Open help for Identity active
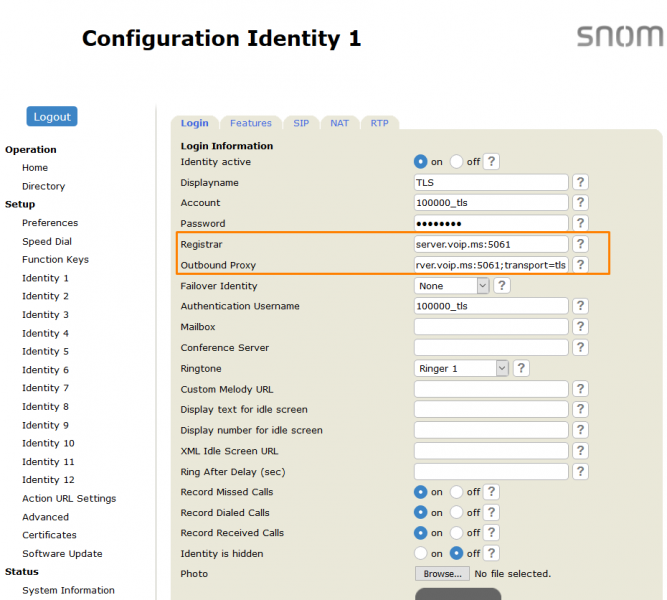The width and height of the screenshot is (667, 600). coord(491,162)
